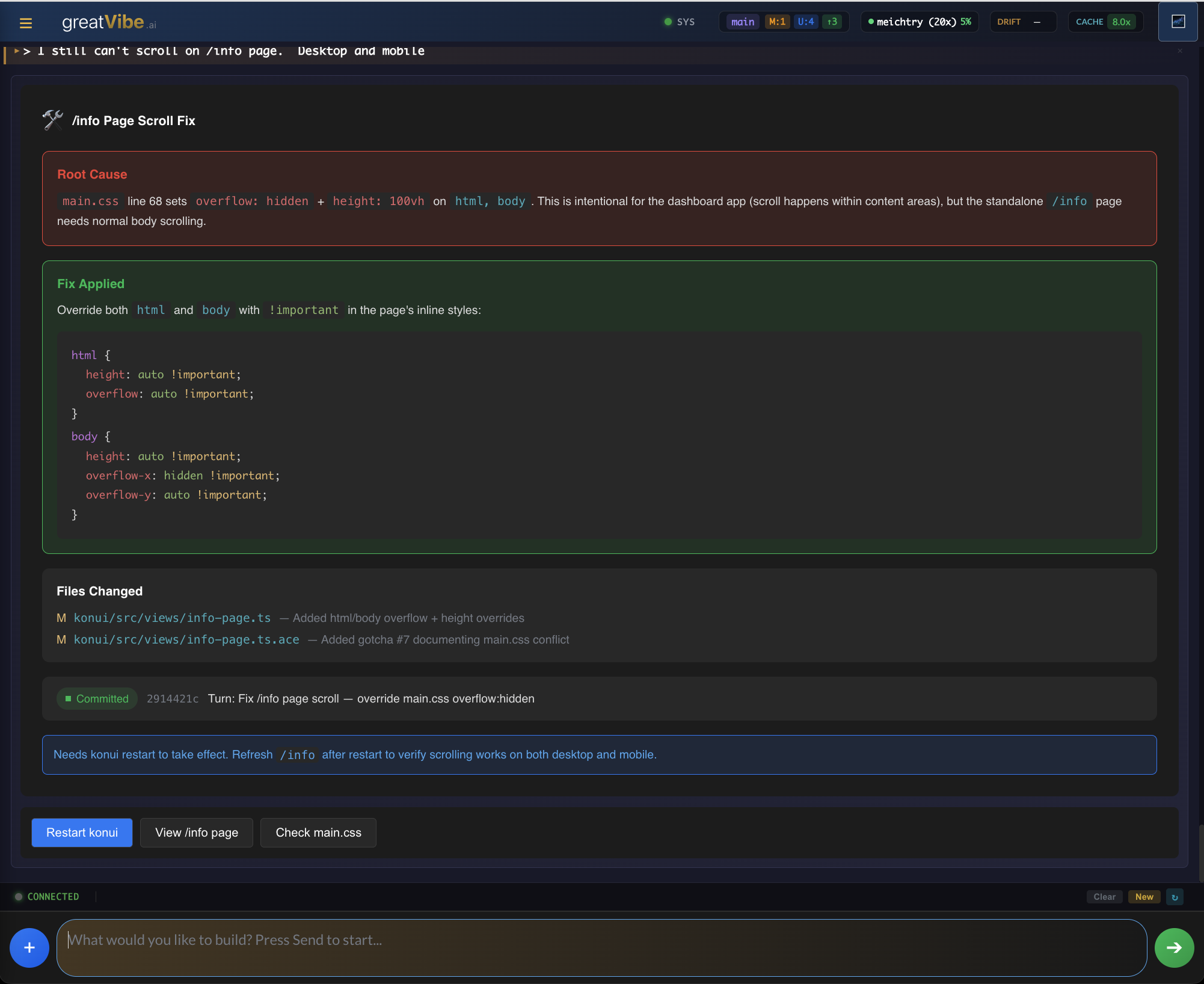
Task: Click the refresh icon beside New
Action: [1175, 897]
